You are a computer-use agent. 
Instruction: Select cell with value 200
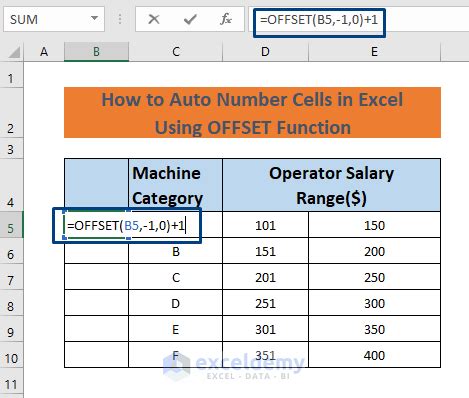(x=375, y=251)
